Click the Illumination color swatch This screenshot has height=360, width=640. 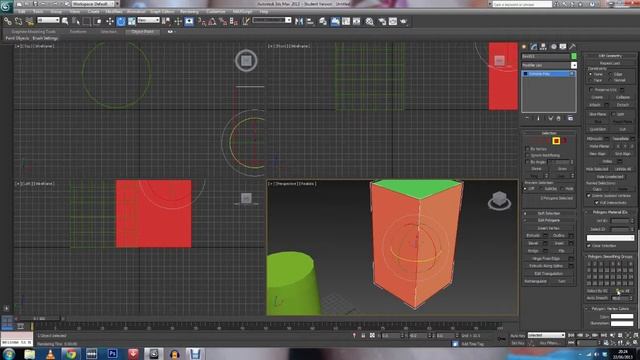point(622,324)
